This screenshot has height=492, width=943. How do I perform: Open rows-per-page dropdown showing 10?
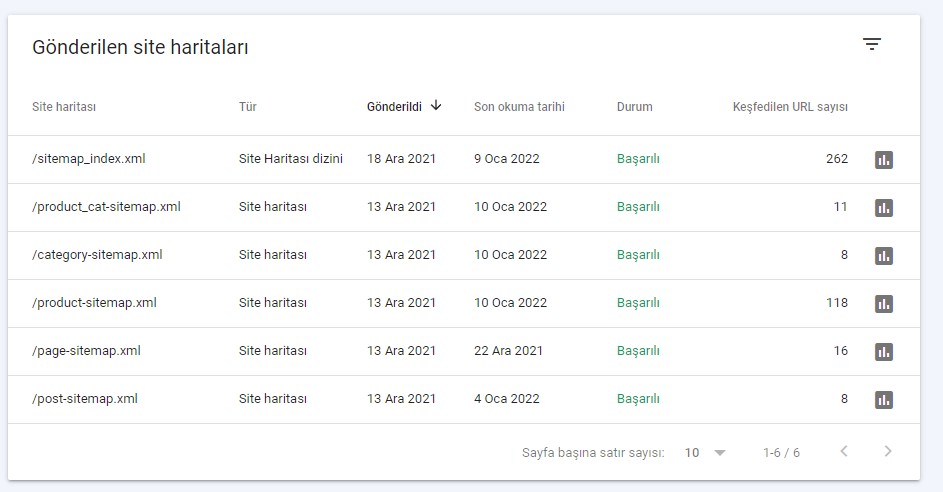[705, 452]
